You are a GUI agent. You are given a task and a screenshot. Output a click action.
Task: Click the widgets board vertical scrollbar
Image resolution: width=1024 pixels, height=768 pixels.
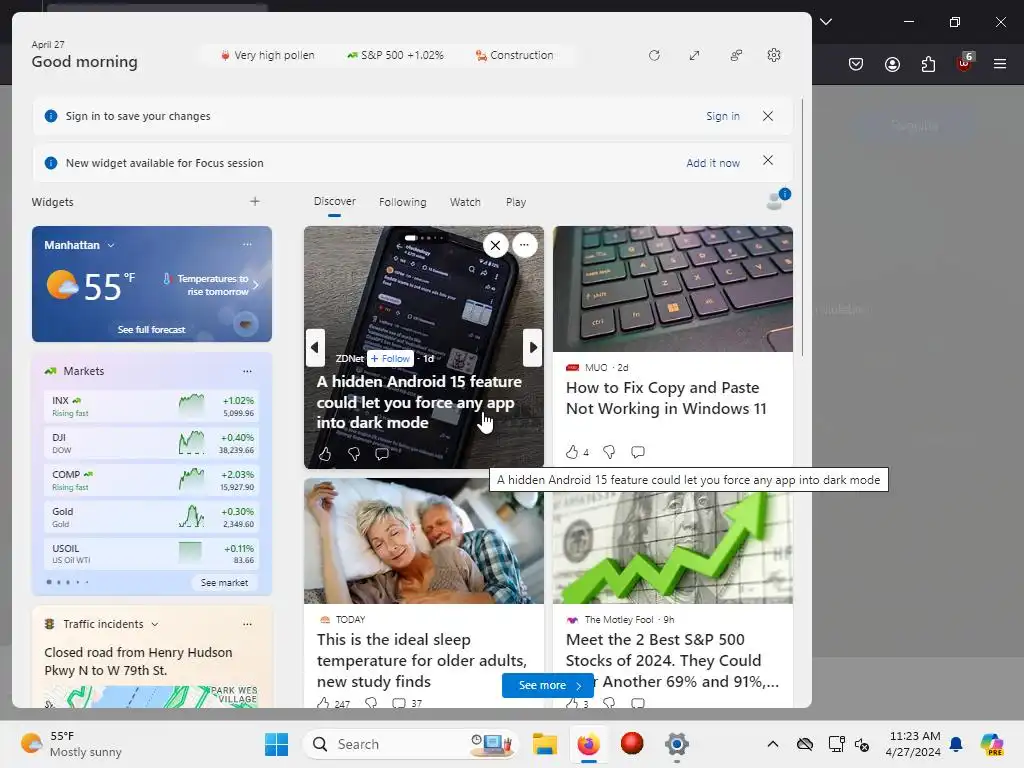[802, 227]
